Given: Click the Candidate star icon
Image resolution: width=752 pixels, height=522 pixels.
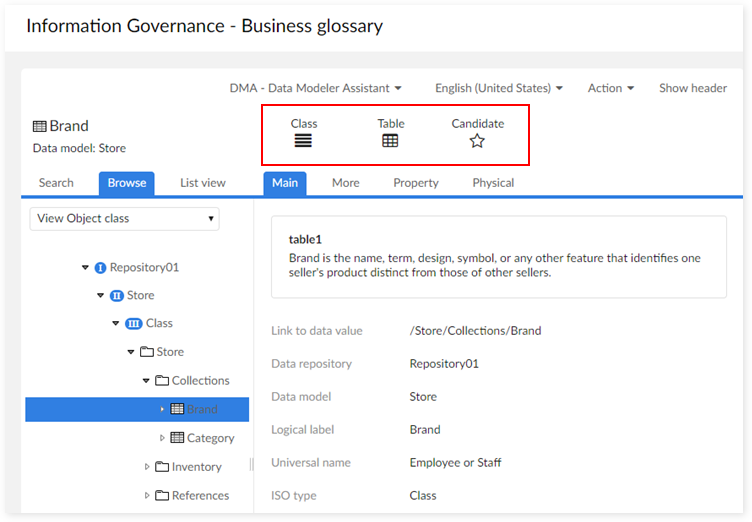Looking at the screenshot, I should coord(477,141).
